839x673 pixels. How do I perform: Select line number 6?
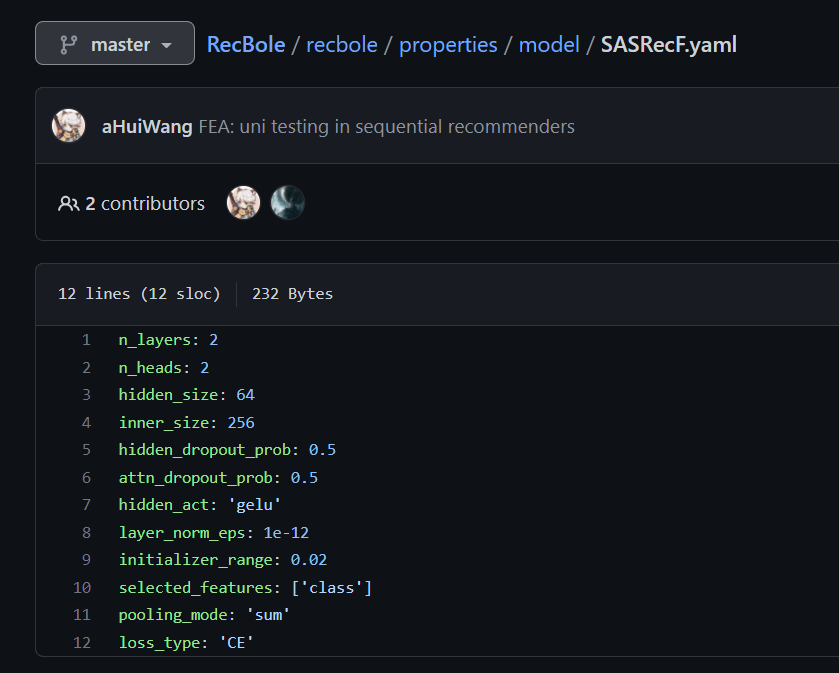coord(86,478)
